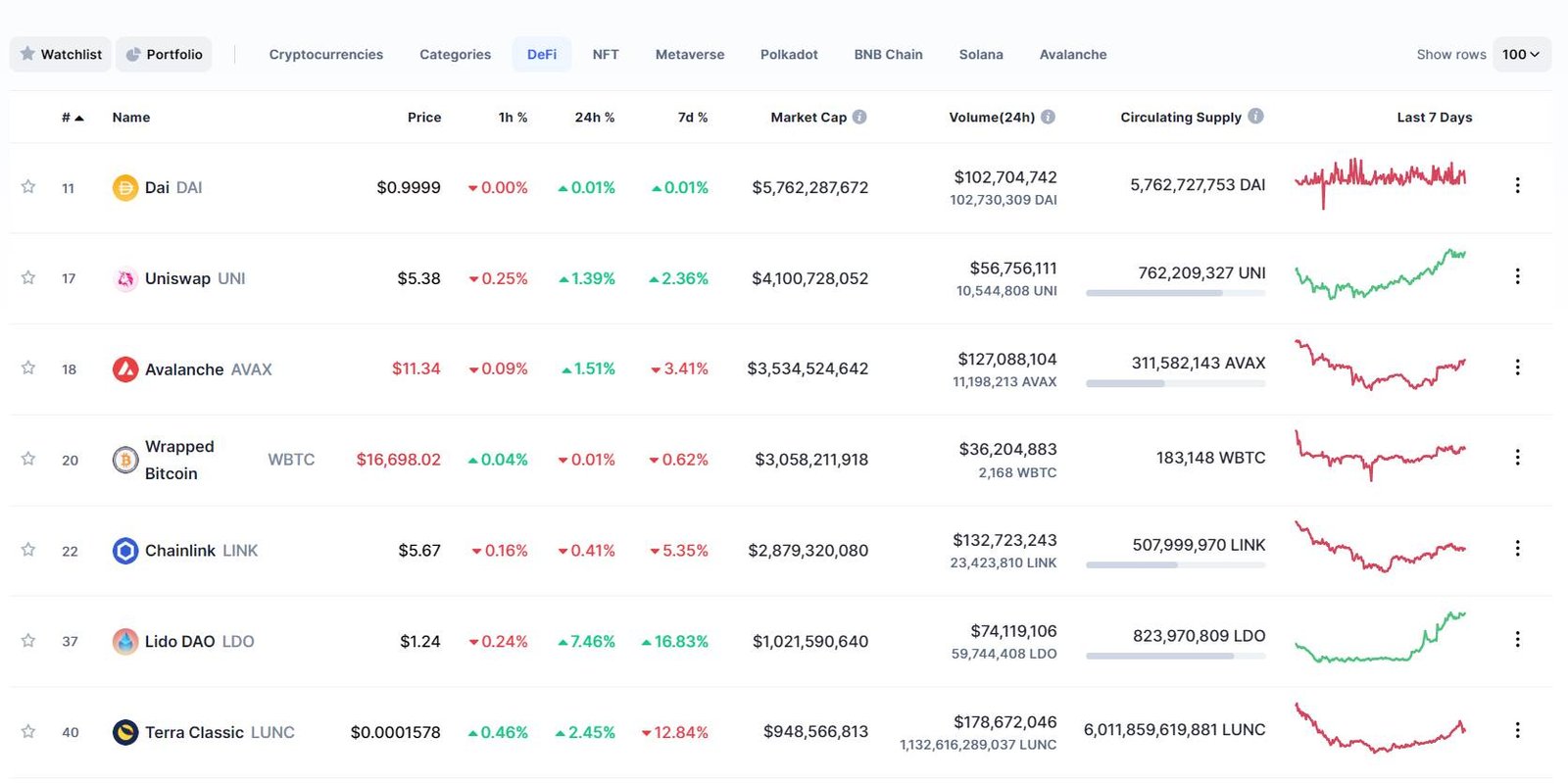
Task: Open the Portfolio button
Action: pyautogui.click(x=164, y=54)
